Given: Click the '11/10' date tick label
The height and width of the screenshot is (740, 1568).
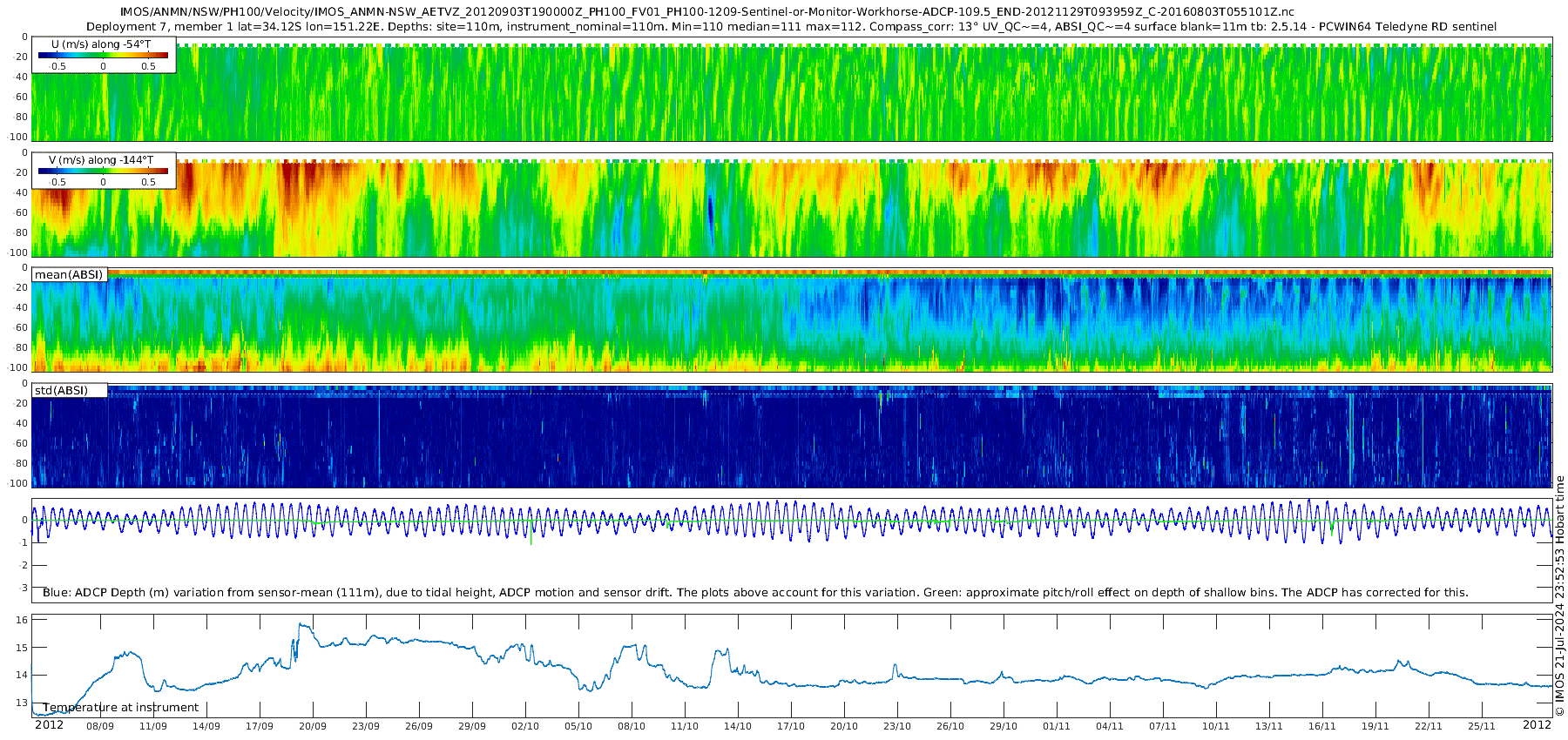Looking at the screenshot, I should [685, 726].
